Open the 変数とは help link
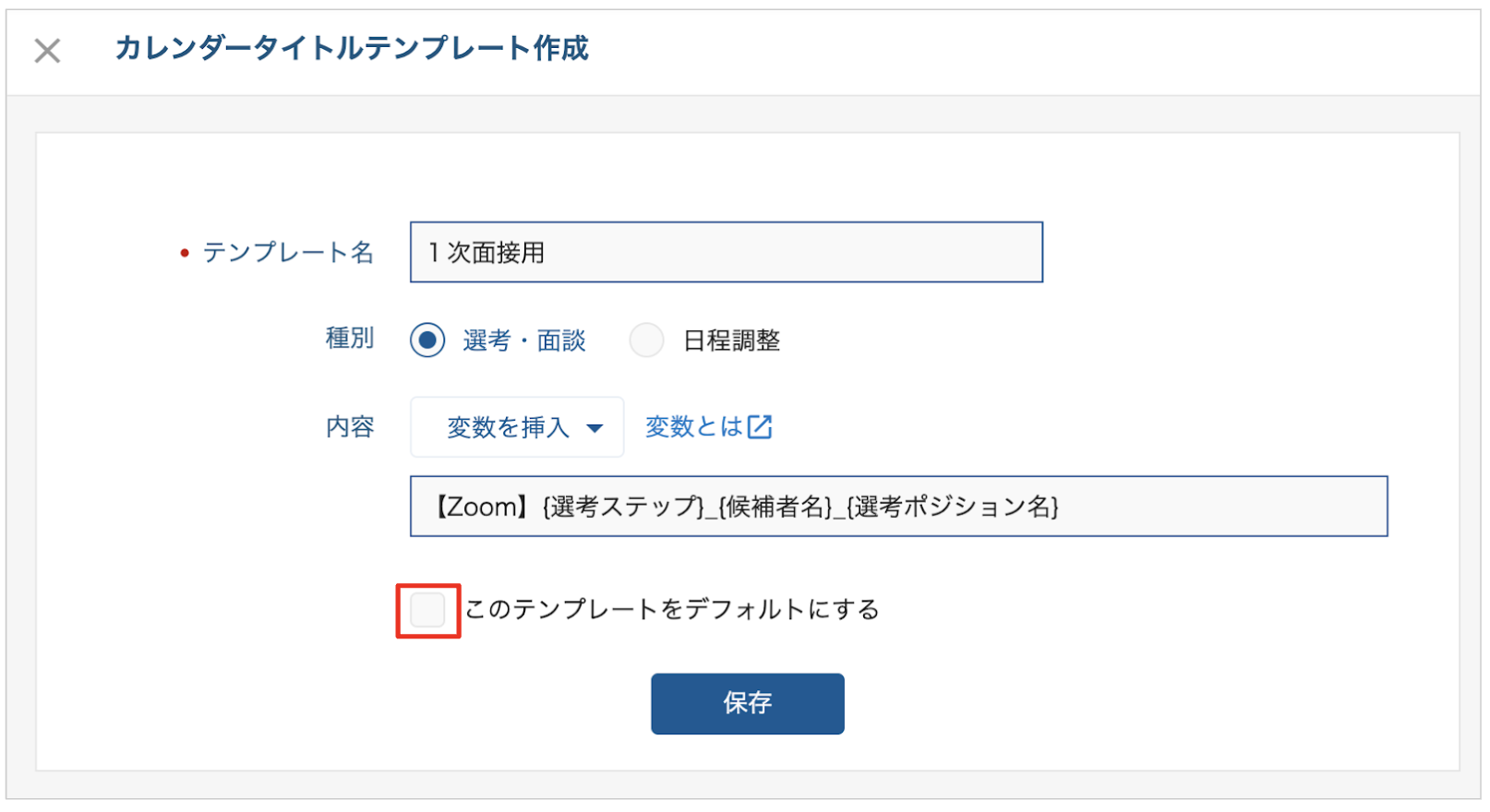 pos(708,427)
